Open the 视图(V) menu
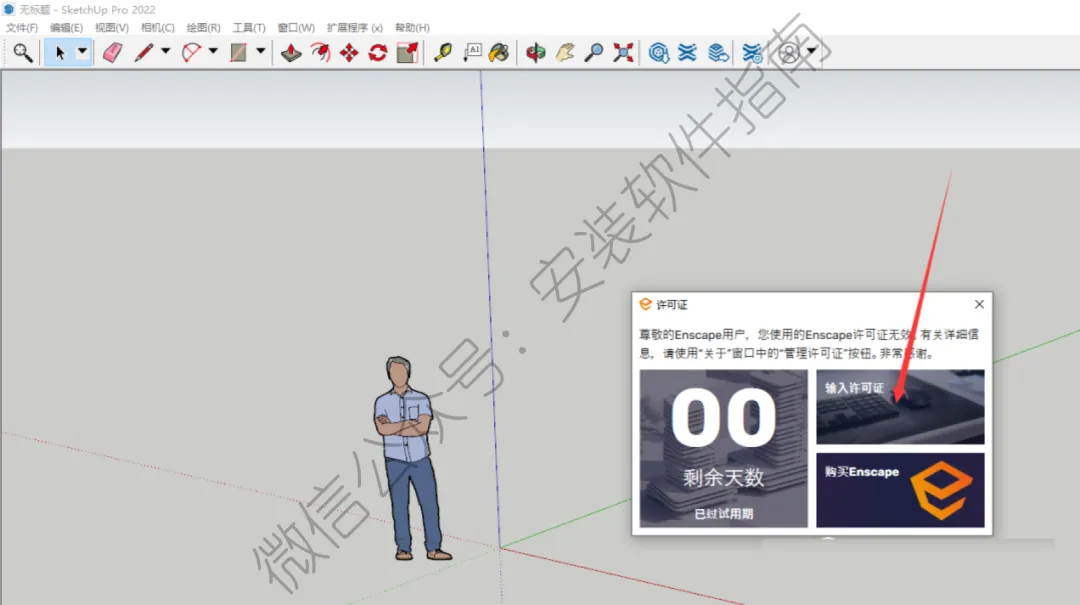Screen dimensions: 1080x605 click(x=112, y=28)
